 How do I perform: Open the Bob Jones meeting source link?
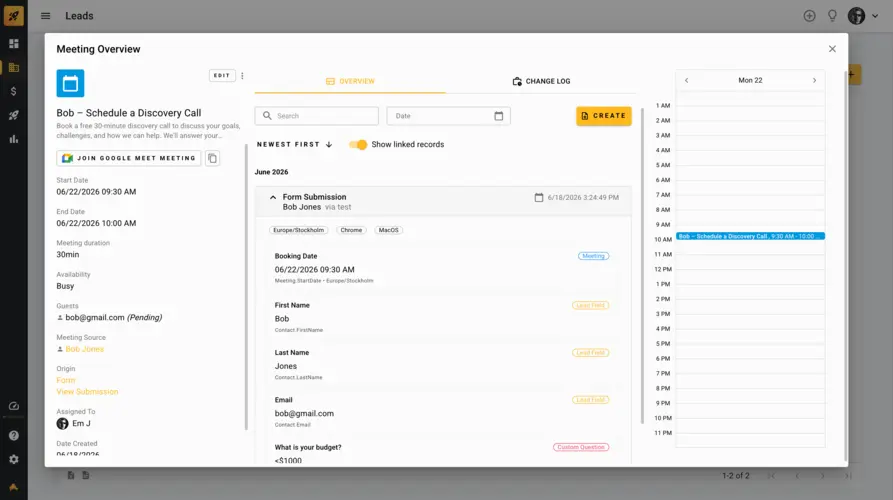[x=84, y=349]
